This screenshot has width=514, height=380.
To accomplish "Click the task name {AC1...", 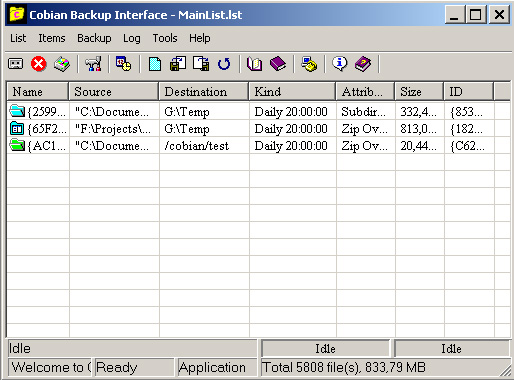I will click(x=47, y=146).
